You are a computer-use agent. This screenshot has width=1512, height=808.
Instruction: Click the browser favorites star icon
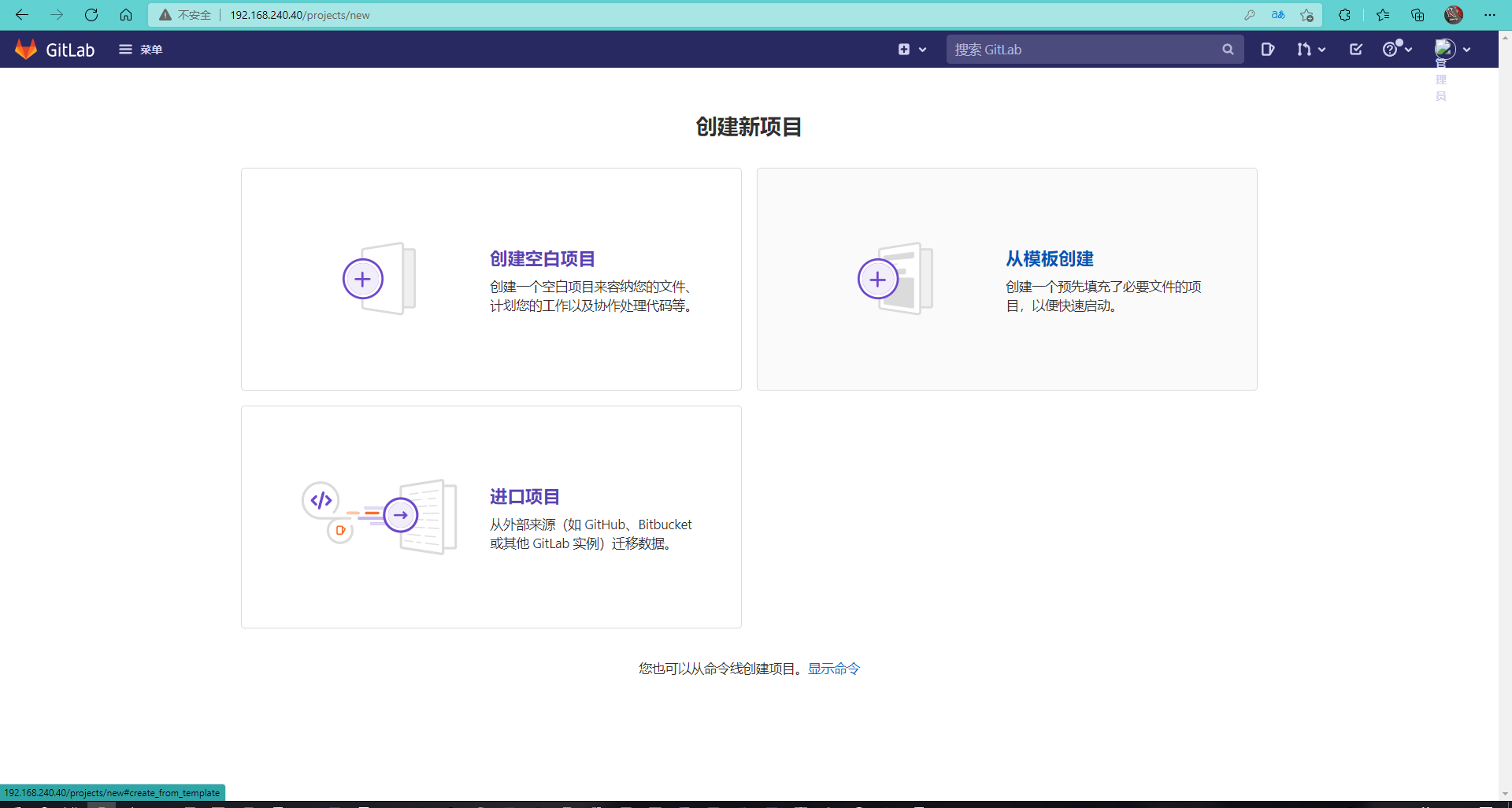[1383, 15]
